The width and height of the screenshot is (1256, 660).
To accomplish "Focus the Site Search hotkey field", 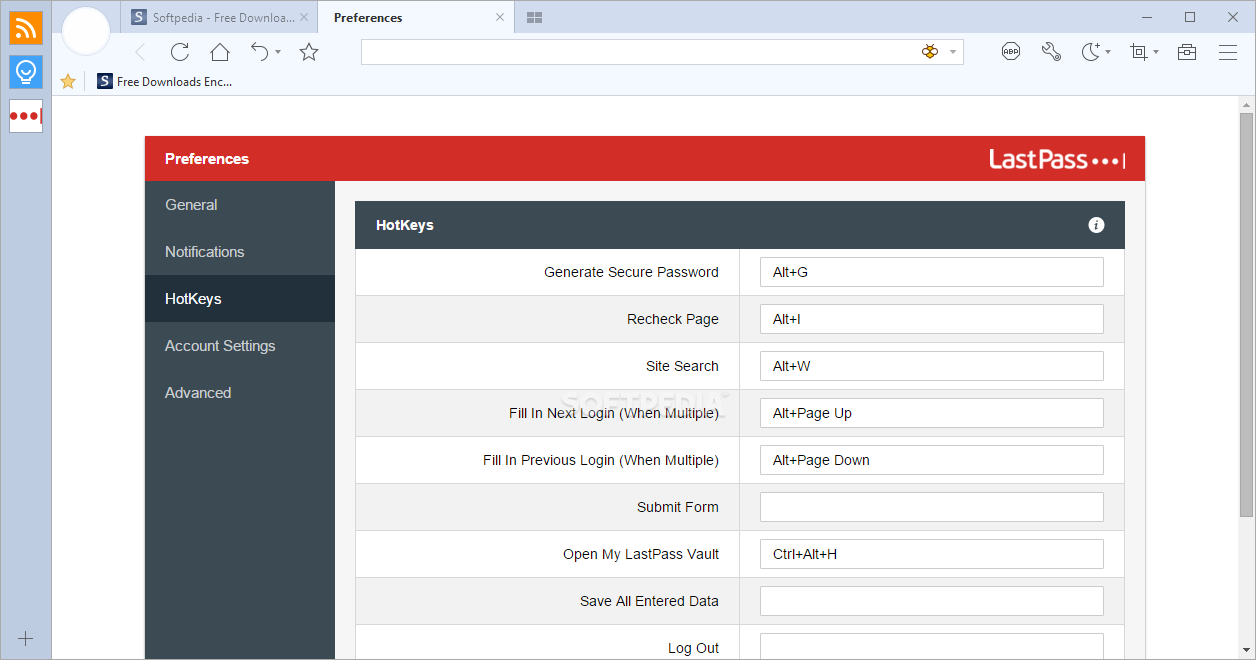I will (931, 366).
